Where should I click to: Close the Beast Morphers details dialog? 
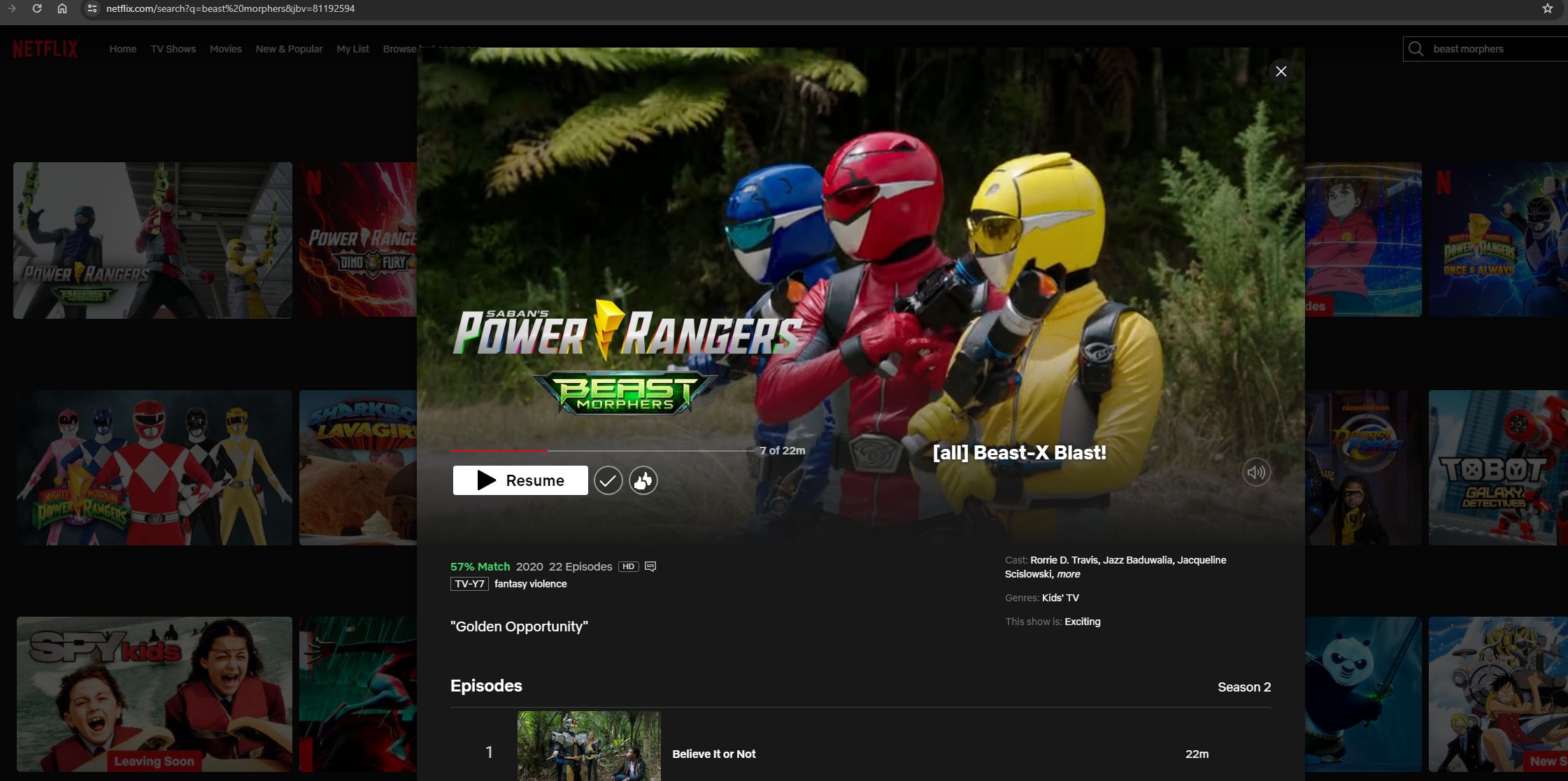pos(1281,71)
